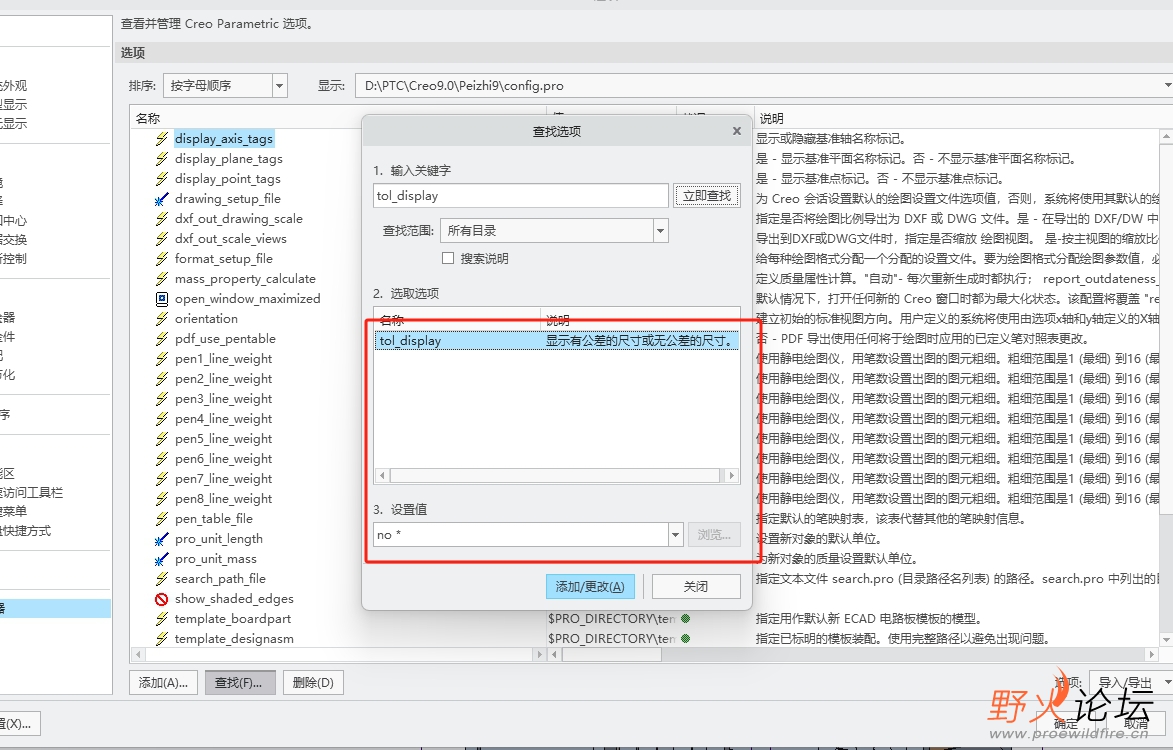
Task: Select the tol_display result row
Action: (x=557, y=341)
